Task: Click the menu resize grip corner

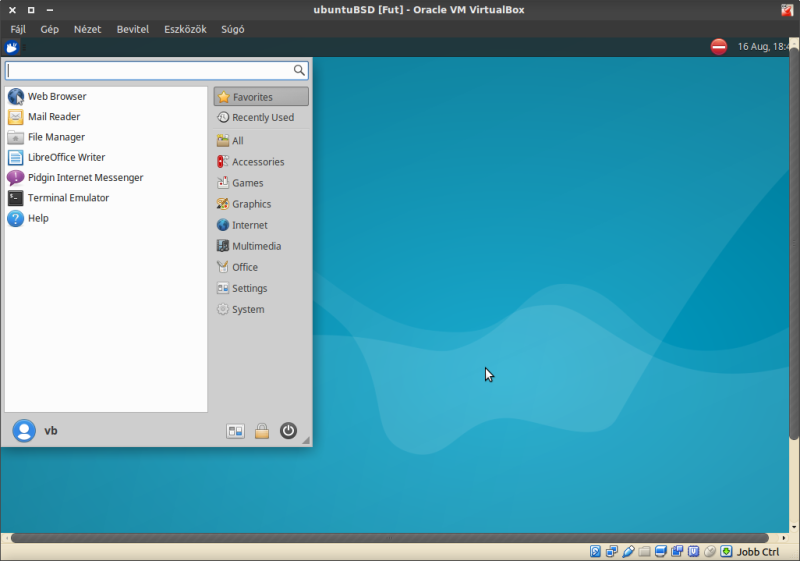Action: (306, 440)
